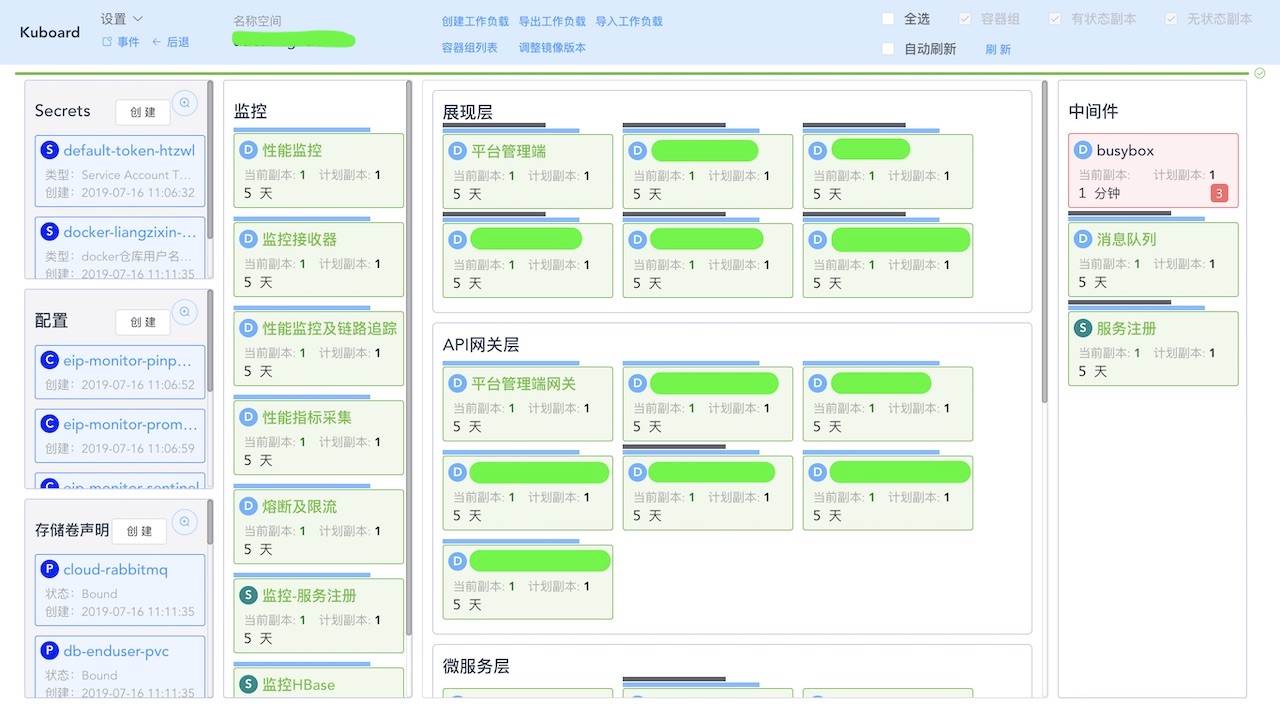Open the 容器组列表 view

468,47
